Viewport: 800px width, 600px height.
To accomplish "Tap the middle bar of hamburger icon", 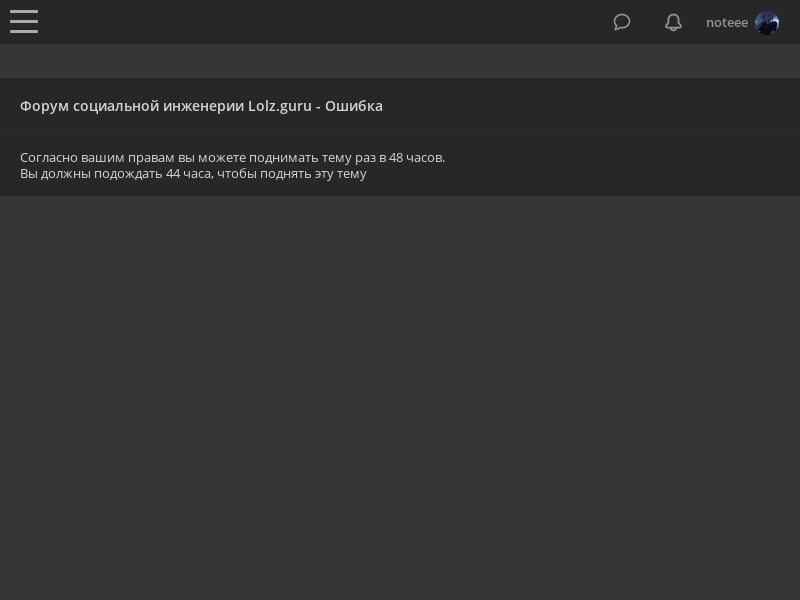I will point(24,21).
